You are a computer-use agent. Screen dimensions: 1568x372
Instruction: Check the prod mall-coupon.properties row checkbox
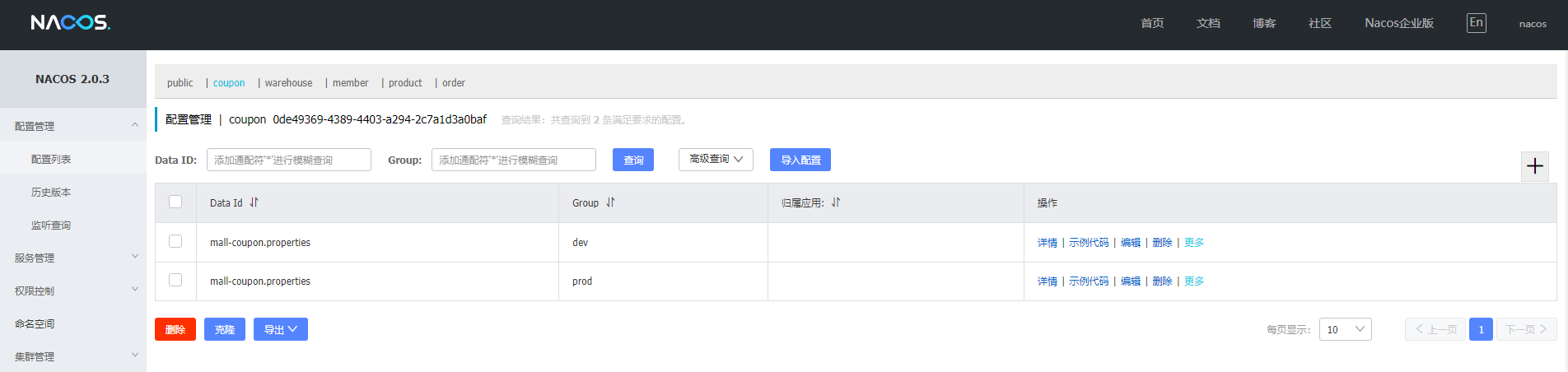point(175,280)
